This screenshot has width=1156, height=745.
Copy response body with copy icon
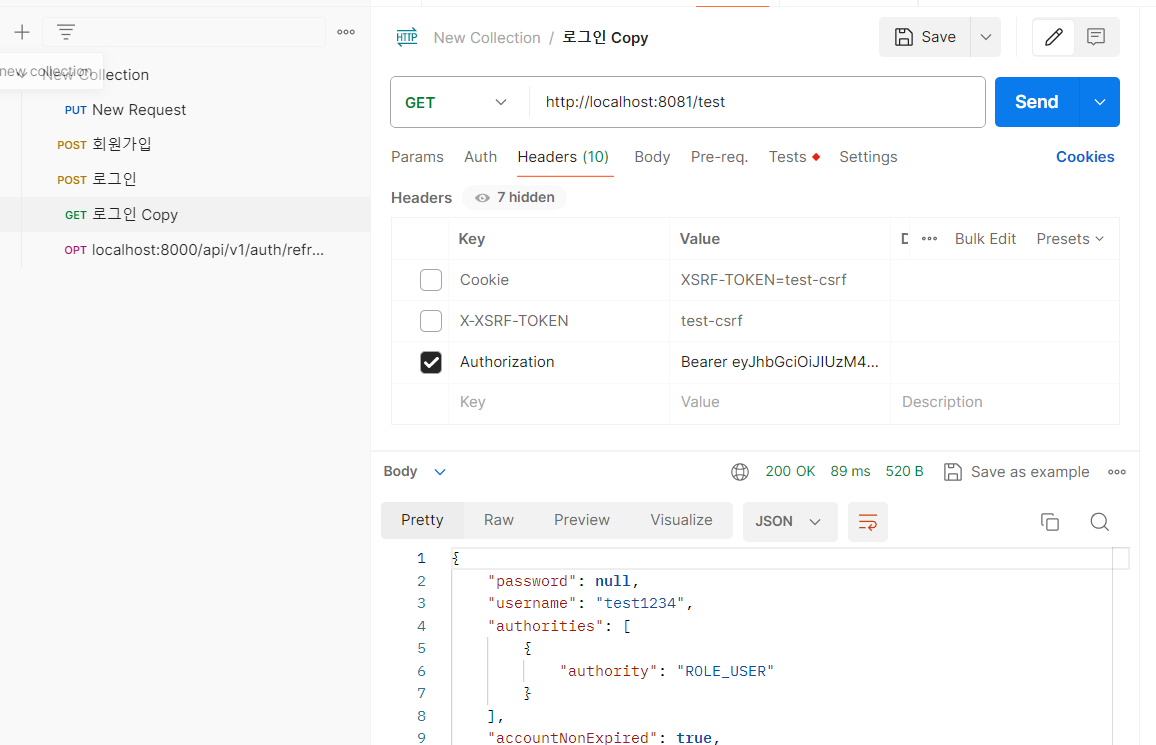pos(1050,522)
